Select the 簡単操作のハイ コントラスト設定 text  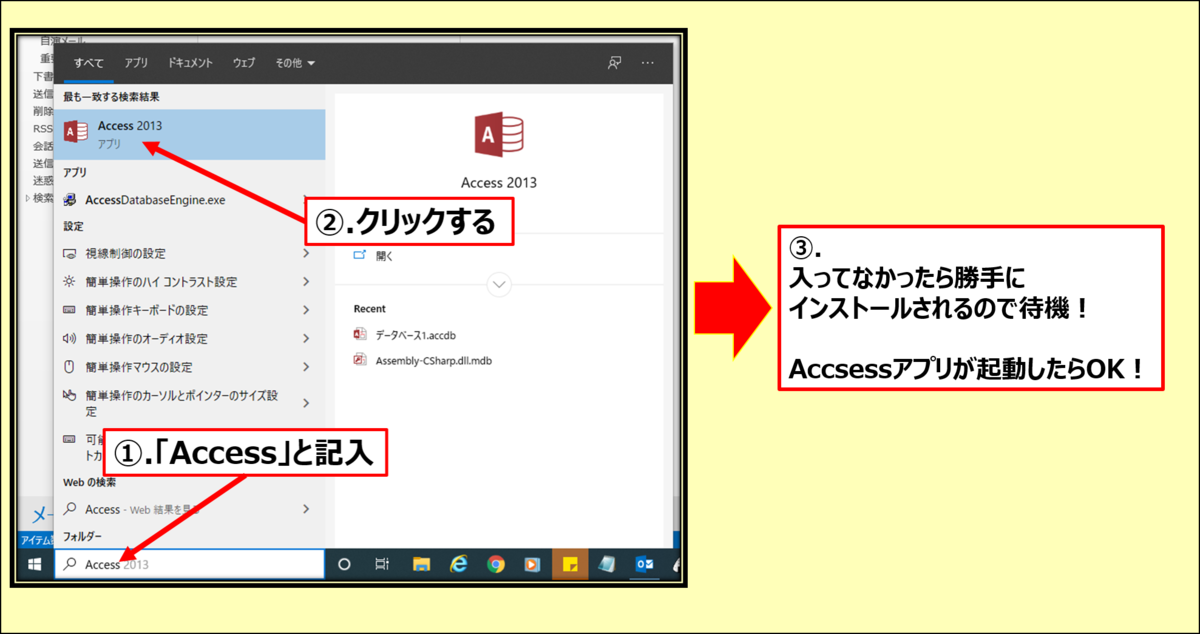pos(161,282)
